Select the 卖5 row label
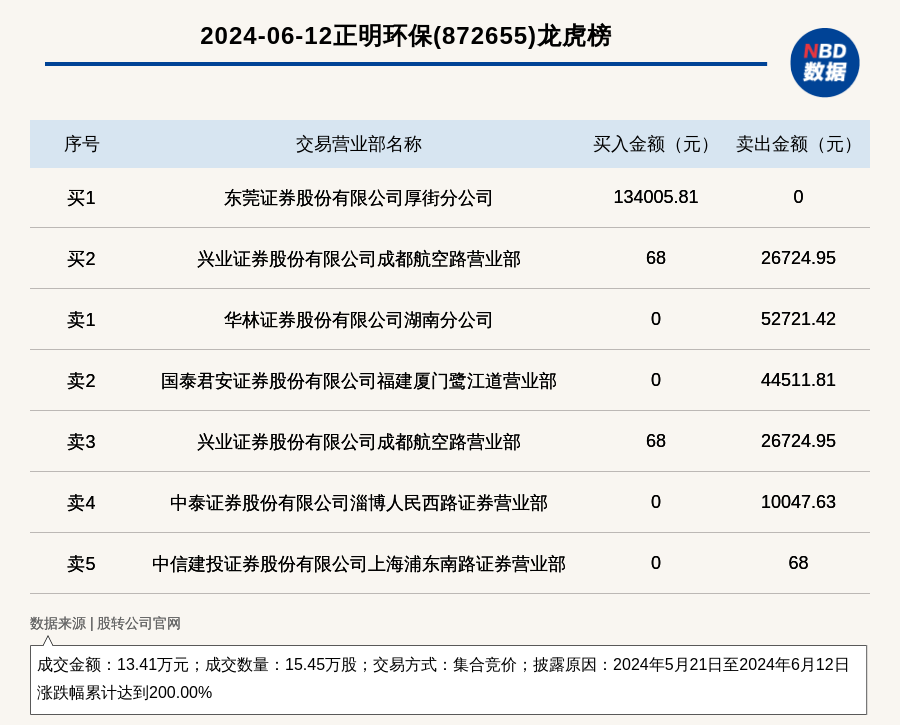Image resolution: width=900 pixels, height=725 pixels. [81, 564]
